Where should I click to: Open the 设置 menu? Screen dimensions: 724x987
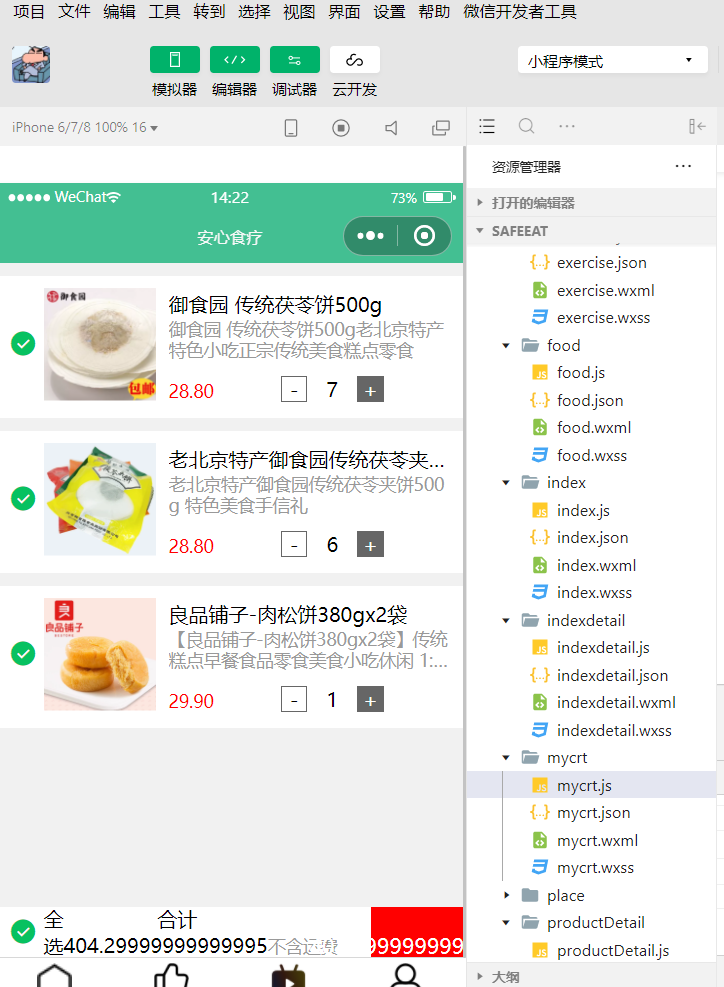pos(389,11)
